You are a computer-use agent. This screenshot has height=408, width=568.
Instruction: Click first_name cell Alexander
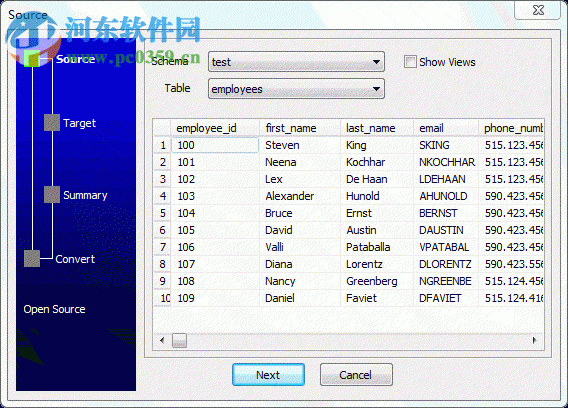point(300,196)
